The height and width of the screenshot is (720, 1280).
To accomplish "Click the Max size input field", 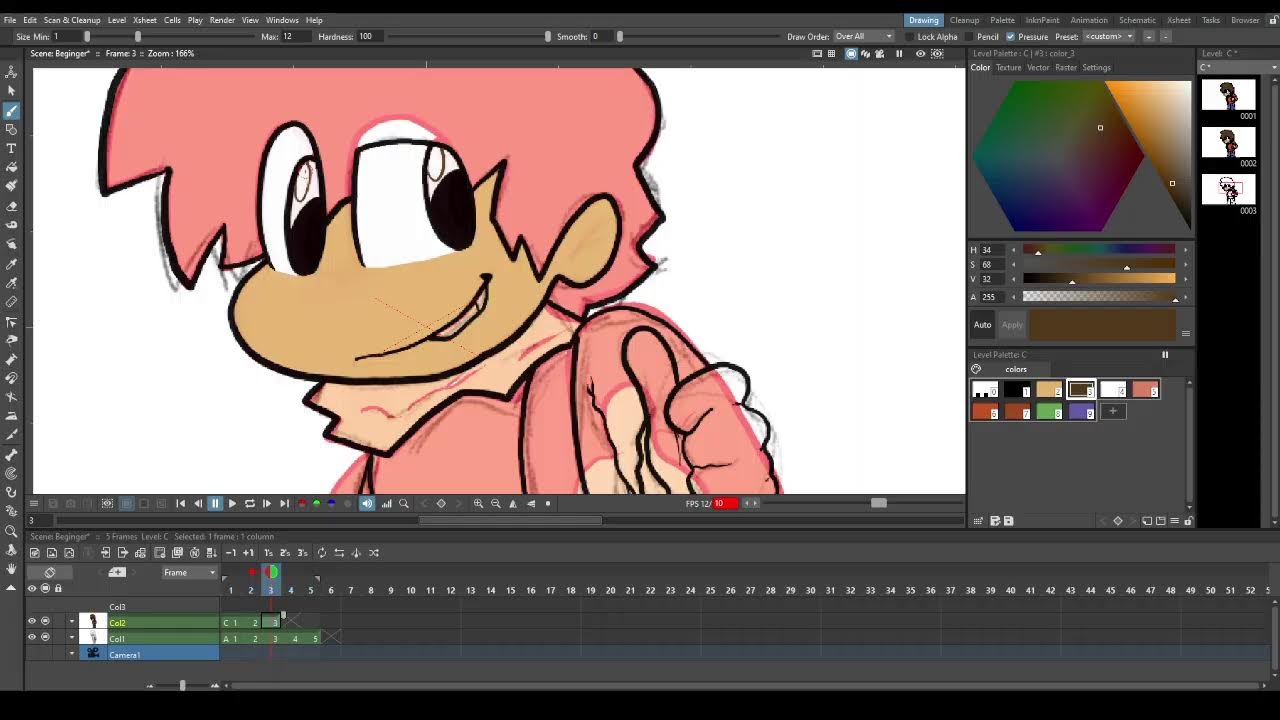I will point(295,37).
